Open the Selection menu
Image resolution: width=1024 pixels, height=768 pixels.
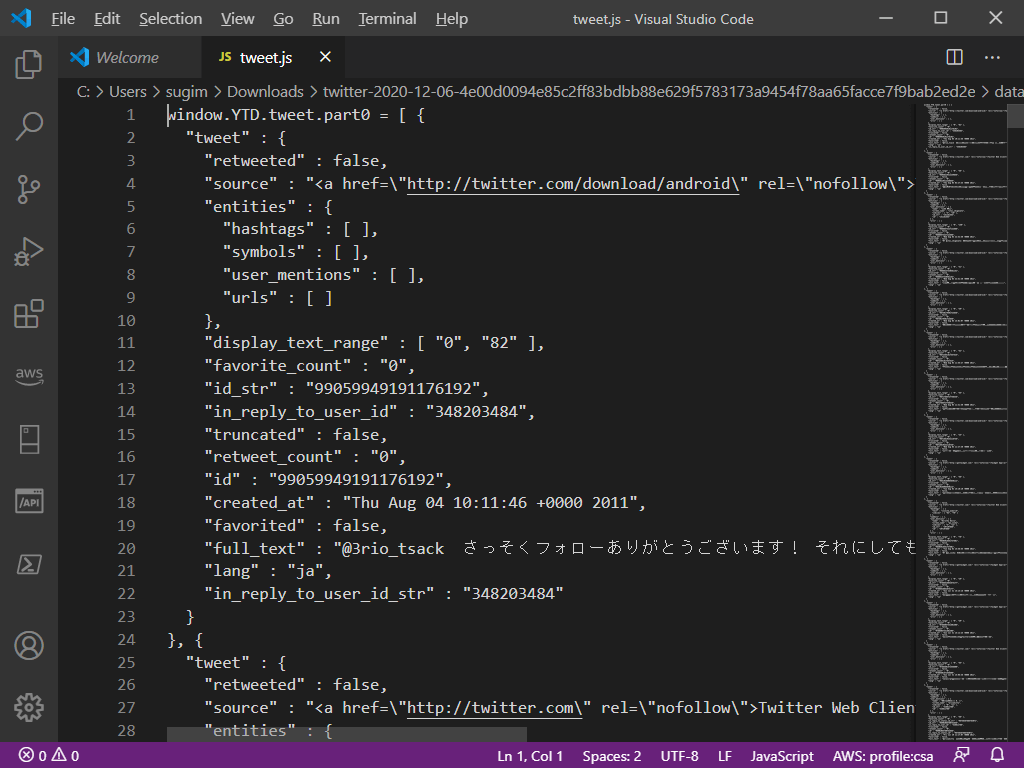pos(170,19)
